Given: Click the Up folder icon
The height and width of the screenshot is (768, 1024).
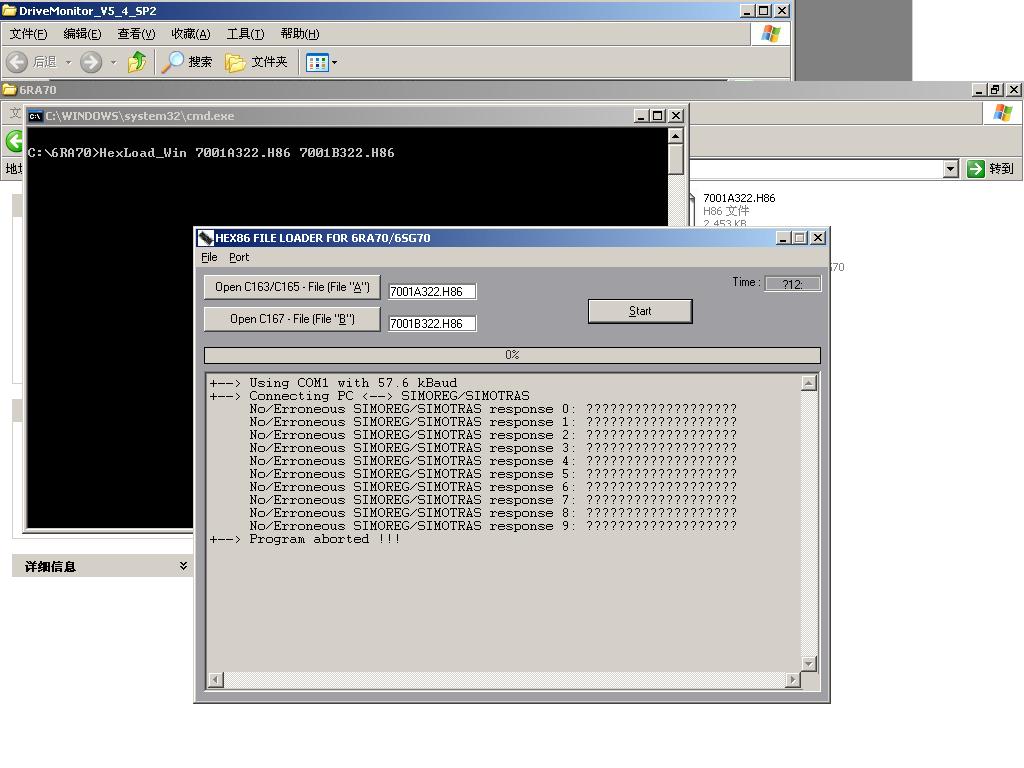Looking at the screenshot, I should [137, 62].
